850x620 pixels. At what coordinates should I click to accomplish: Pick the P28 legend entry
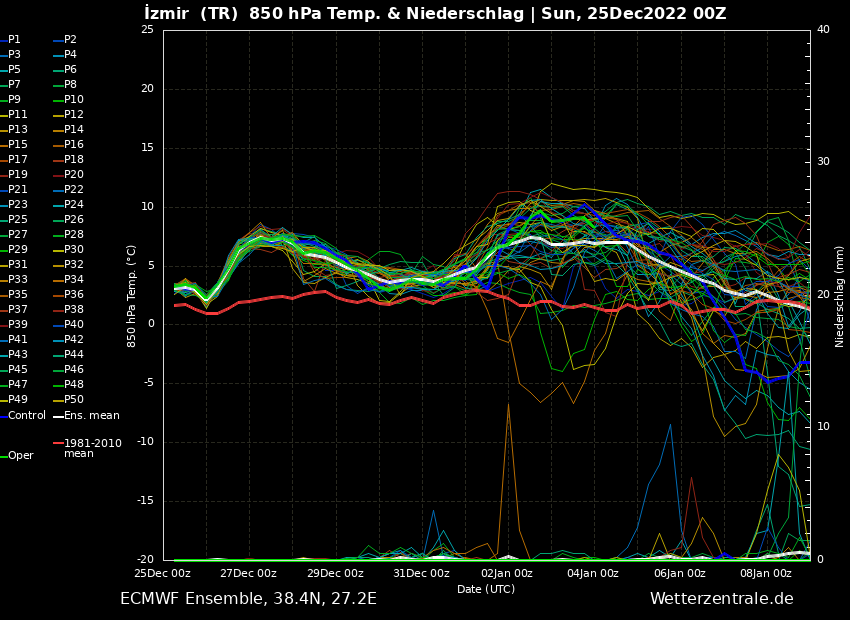(x=68, y=235)
